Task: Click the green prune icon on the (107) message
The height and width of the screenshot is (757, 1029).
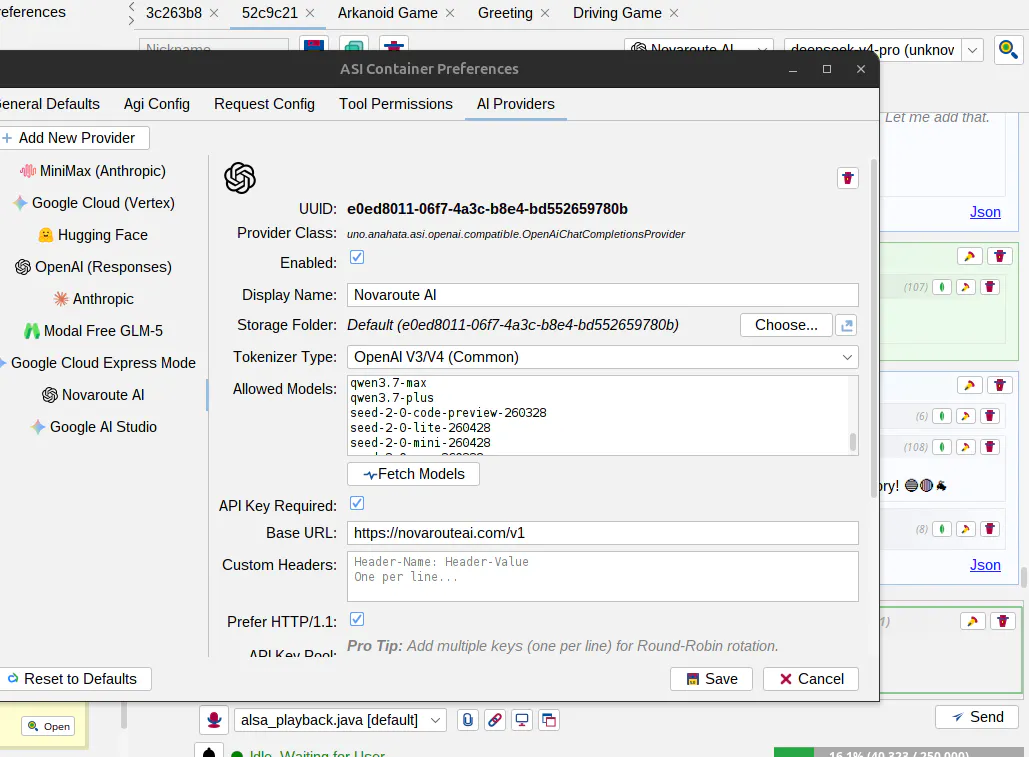Action: 942,287
